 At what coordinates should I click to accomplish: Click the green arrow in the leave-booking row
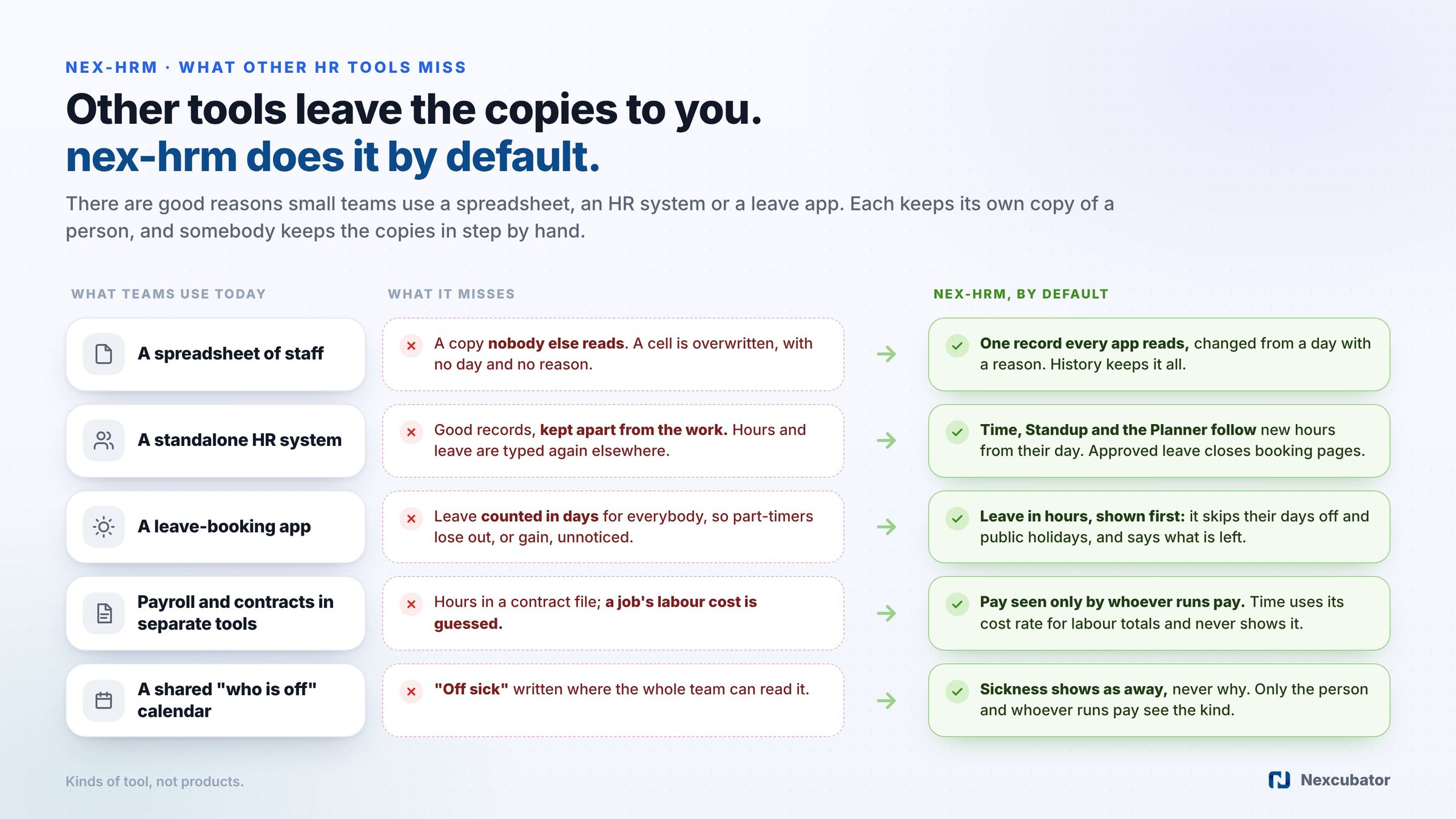coord(886,527)
